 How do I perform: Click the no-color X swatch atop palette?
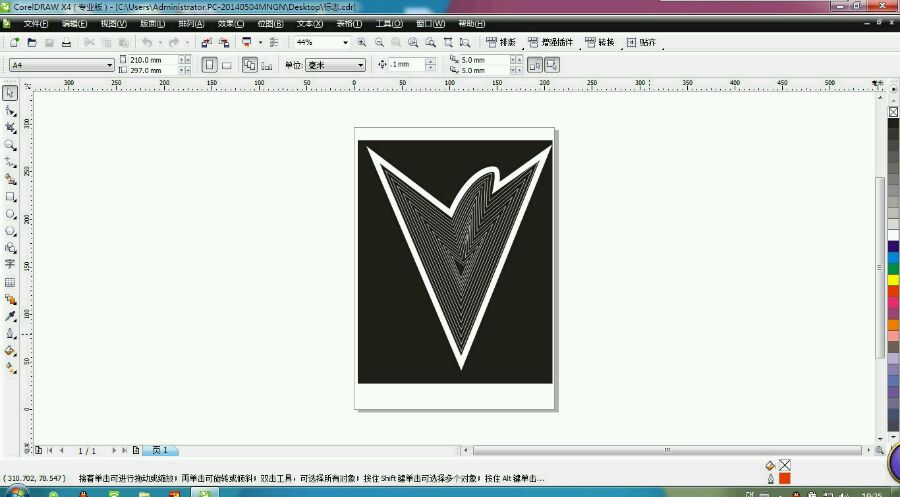coord(893,112)
